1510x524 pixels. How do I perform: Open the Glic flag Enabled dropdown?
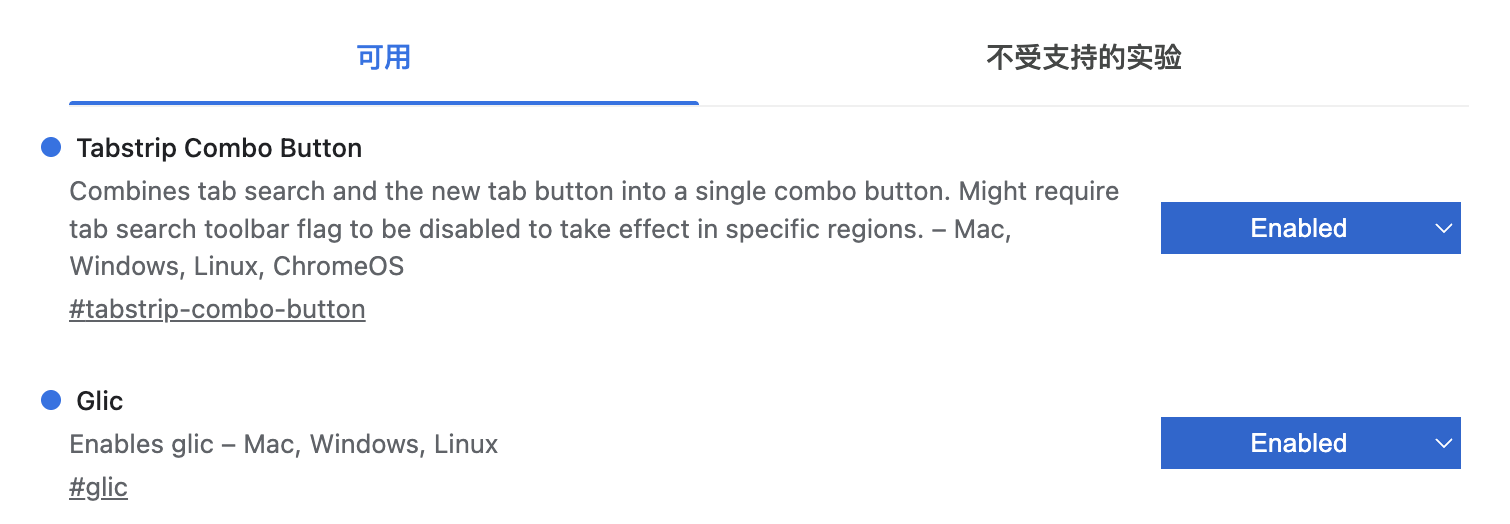[x=1310, y=443]
